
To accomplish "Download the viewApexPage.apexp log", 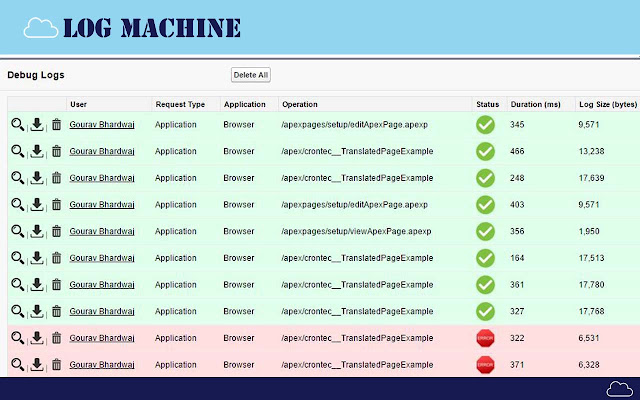I will [x=37, y=231].
